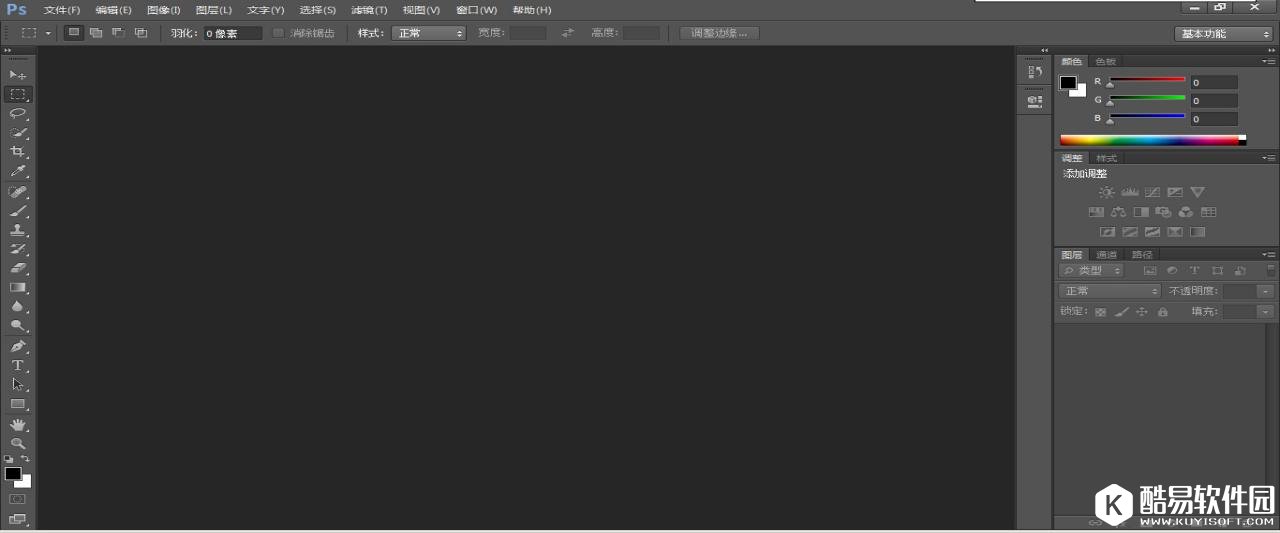Click the 调整边缘... button
Viewport: 1280px width, 533px height.
click(x=719, y=33)
